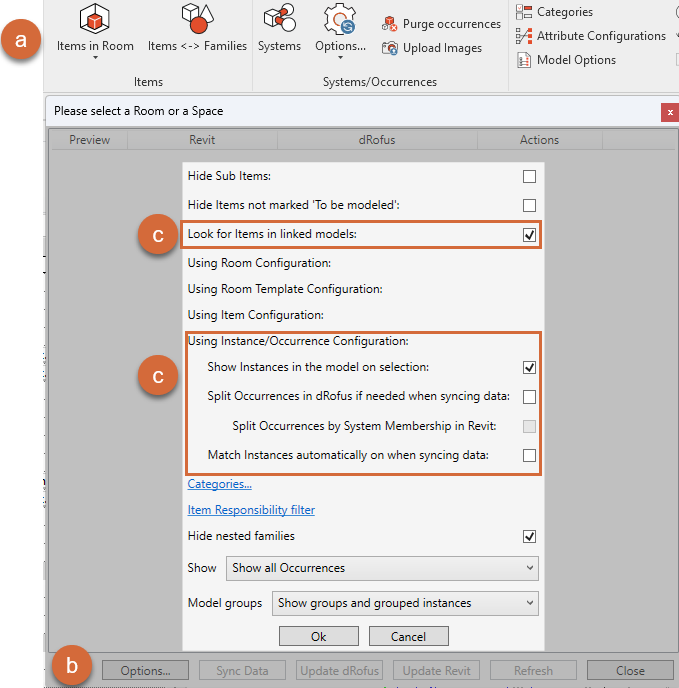Click the Items in Room icon
679x688 pixels.
point(95,19)
